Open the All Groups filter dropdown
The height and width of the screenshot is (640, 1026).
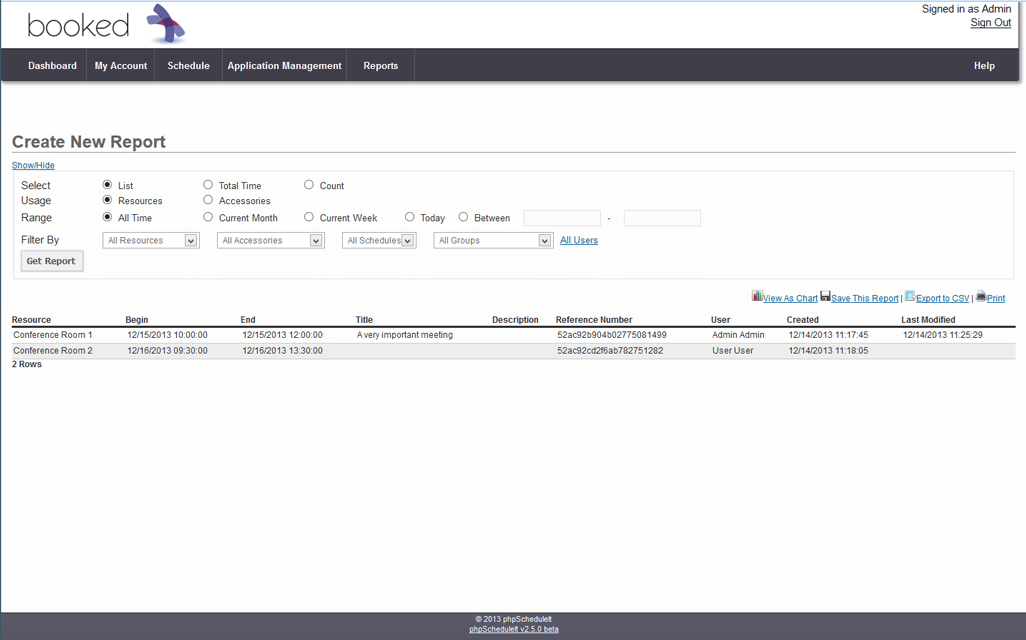(493, 241)
